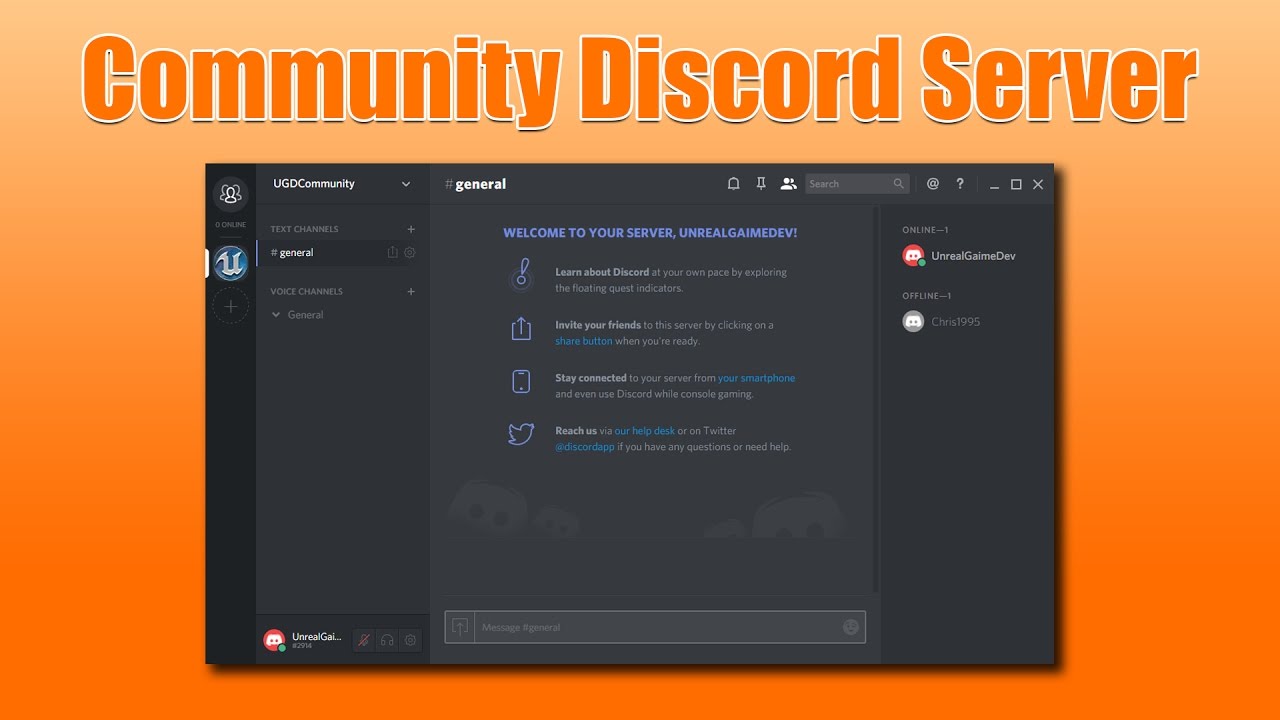This screenshot has width=1280, height=720.
Task: Click the chat area scrollbar
Action: click(876, 400)
